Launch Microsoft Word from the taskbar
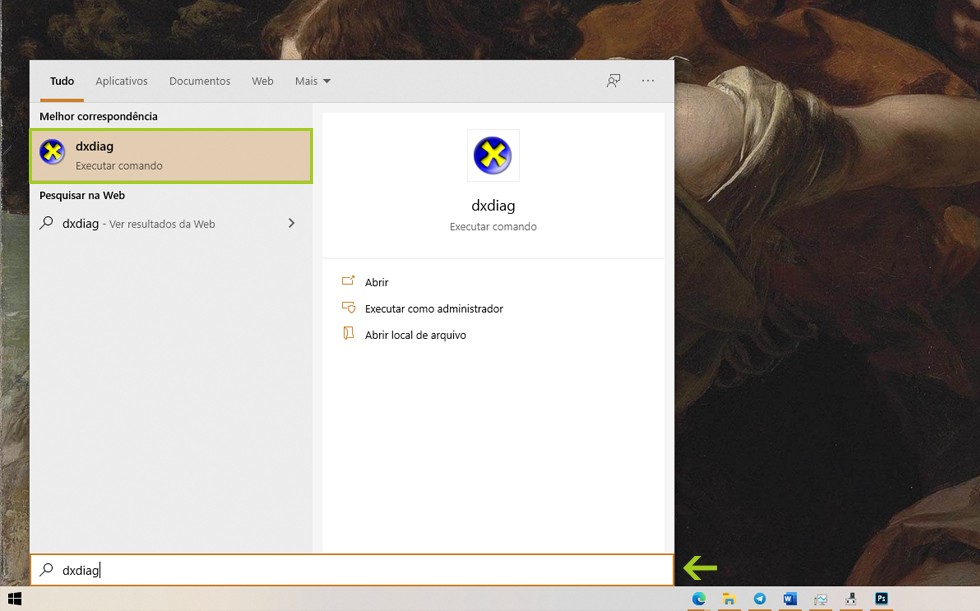 (790, 599)
